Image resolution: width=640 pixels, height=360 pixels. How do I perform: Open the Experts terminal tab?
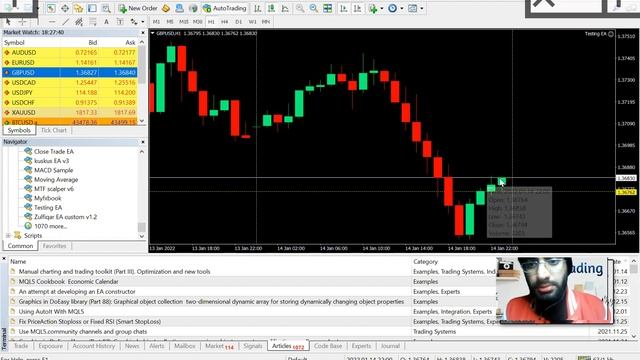361,346
